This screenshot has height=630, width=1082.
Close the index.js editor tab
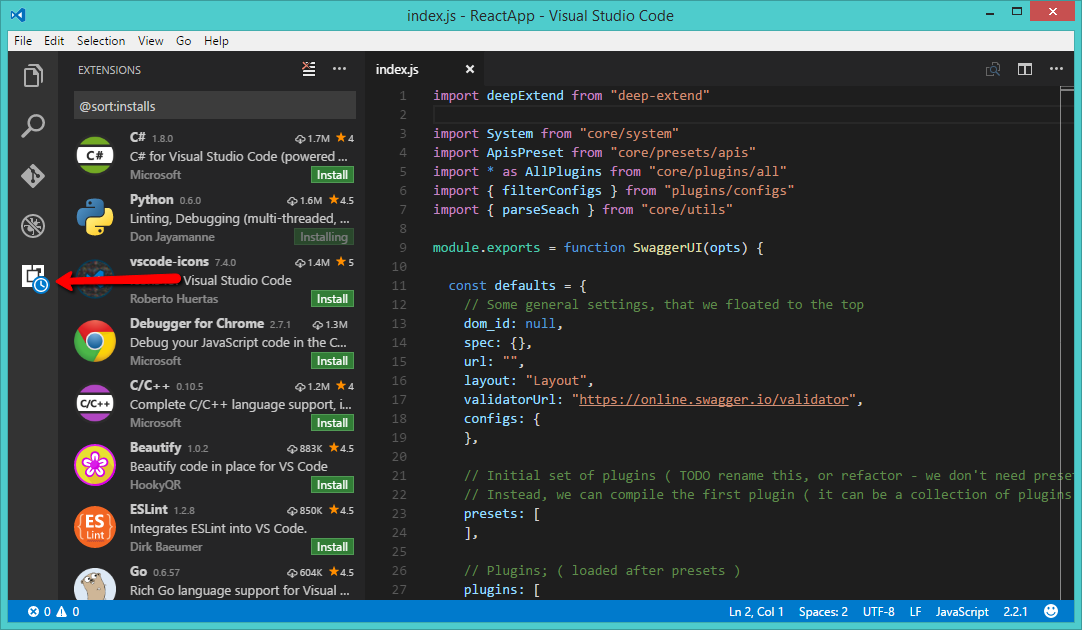pos(470,69)
